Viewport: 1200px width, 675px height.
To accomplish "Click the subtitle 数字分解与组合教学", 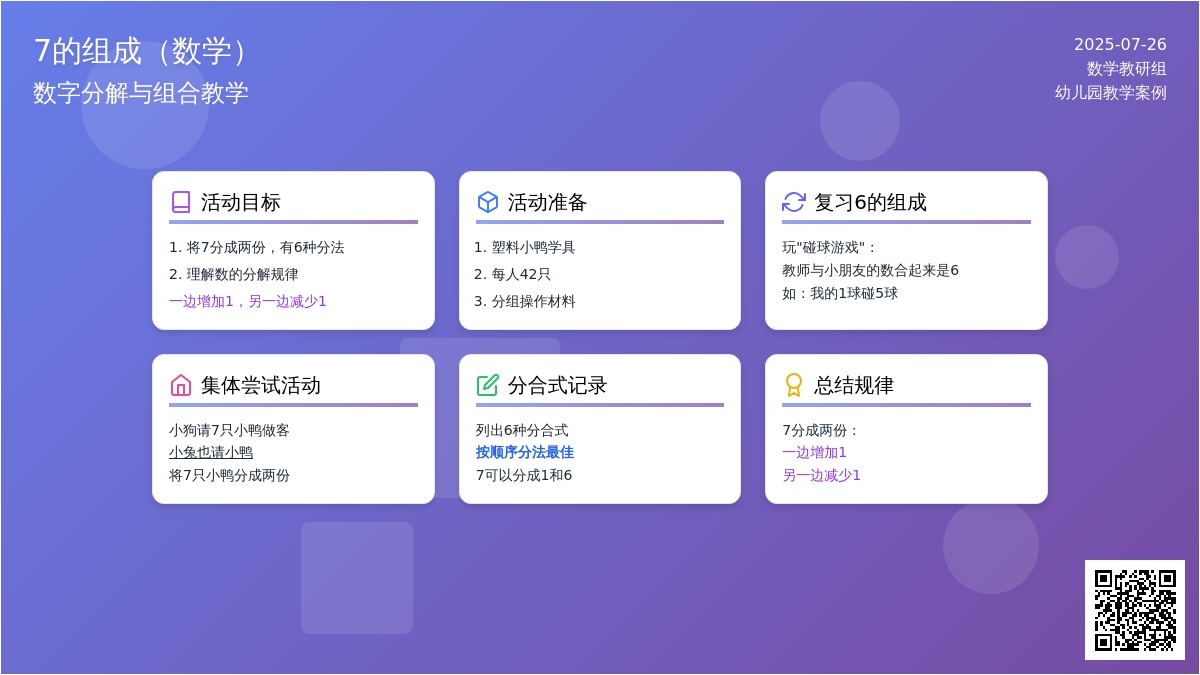I will (x=141, y=93).
